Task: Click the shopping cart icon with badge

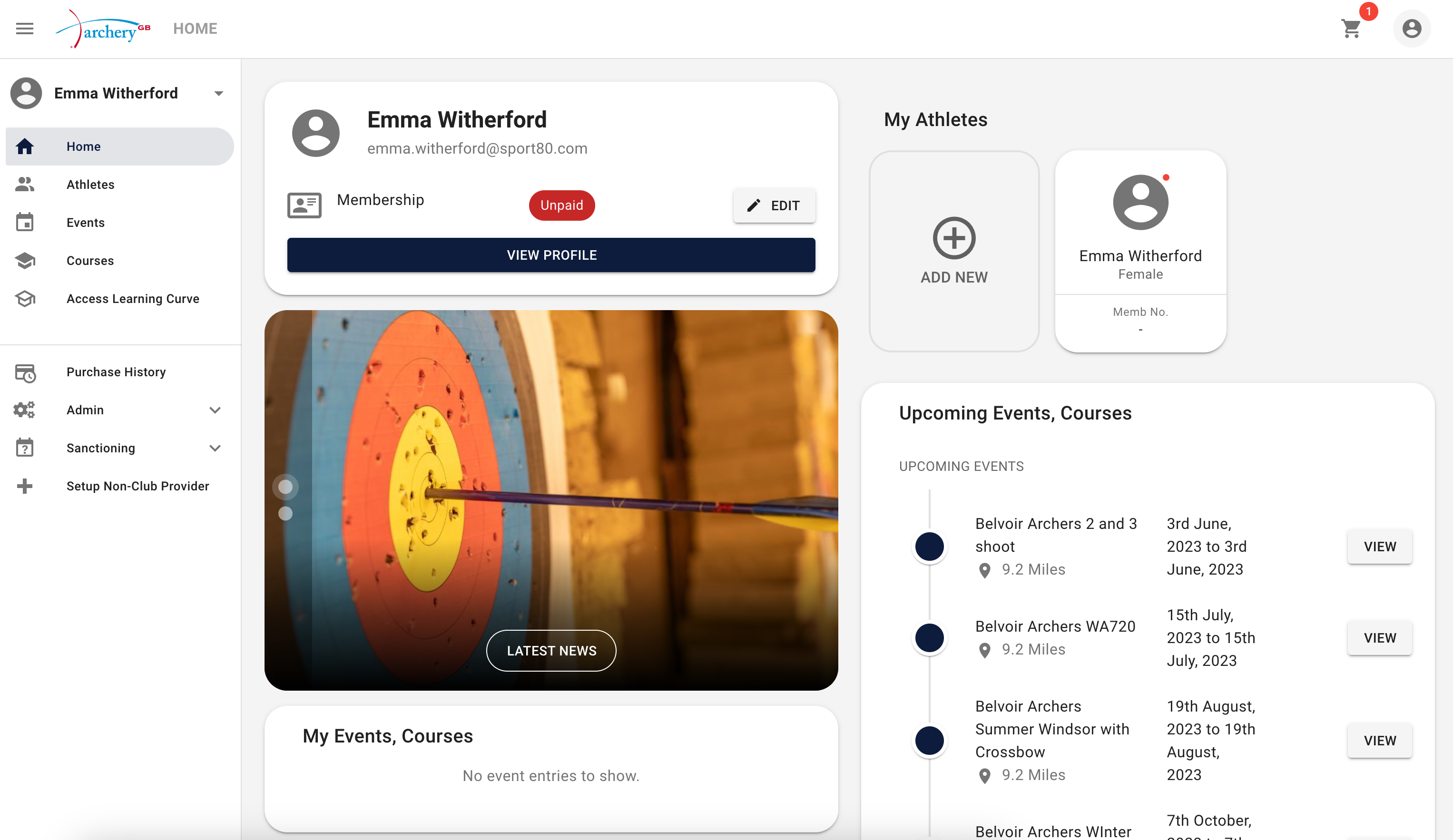Action: point(1352,27)
